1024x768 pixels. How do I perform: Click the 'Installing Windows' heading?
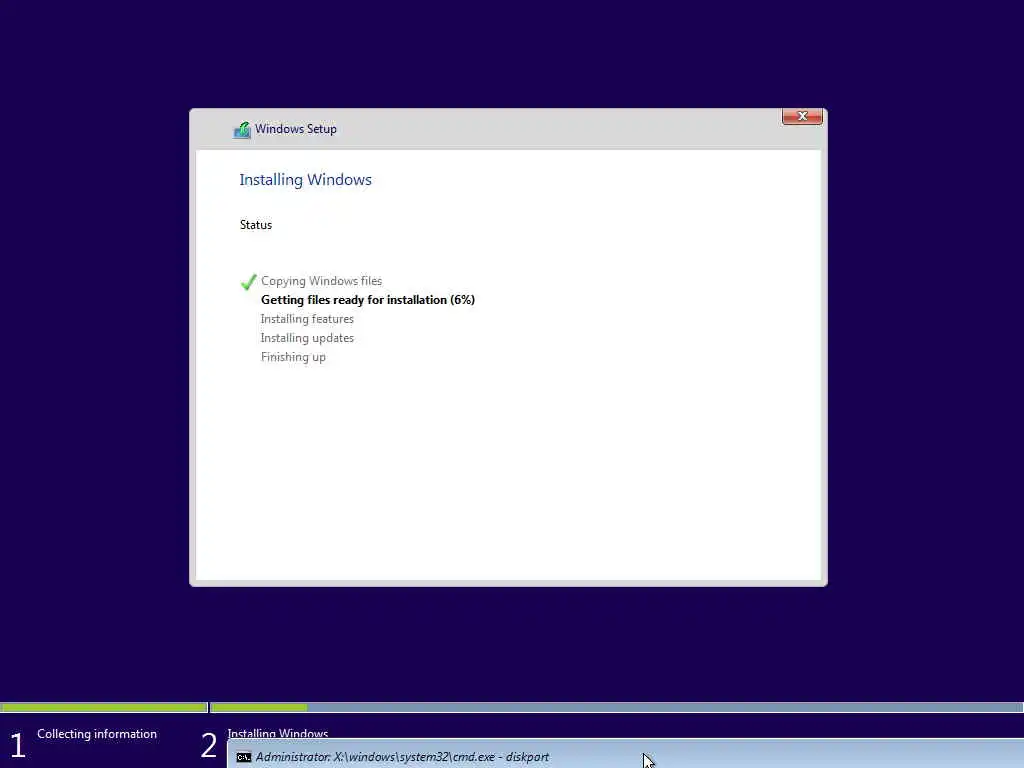click(x=305, y=180)
